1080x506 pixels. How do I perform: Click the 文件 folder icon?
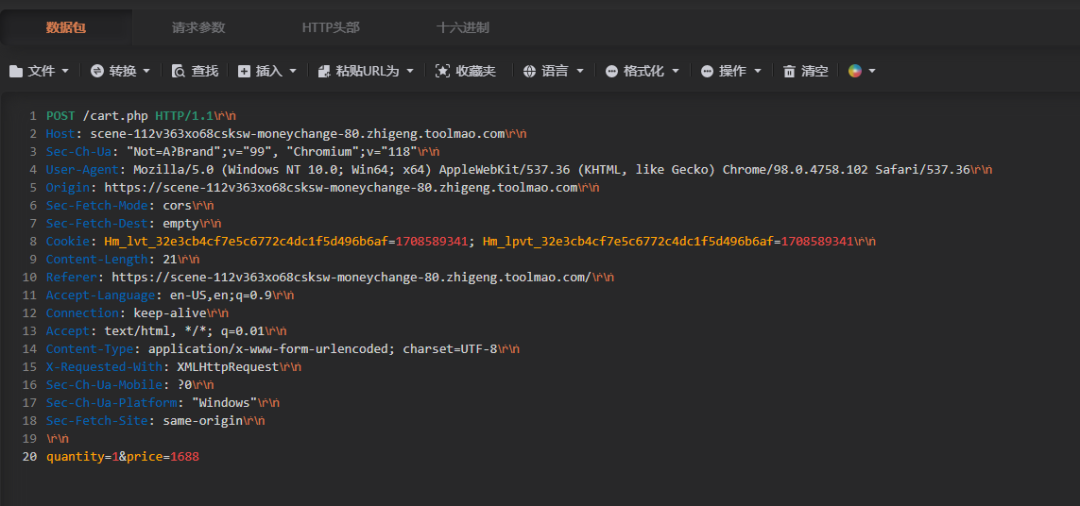pos(15,71)
